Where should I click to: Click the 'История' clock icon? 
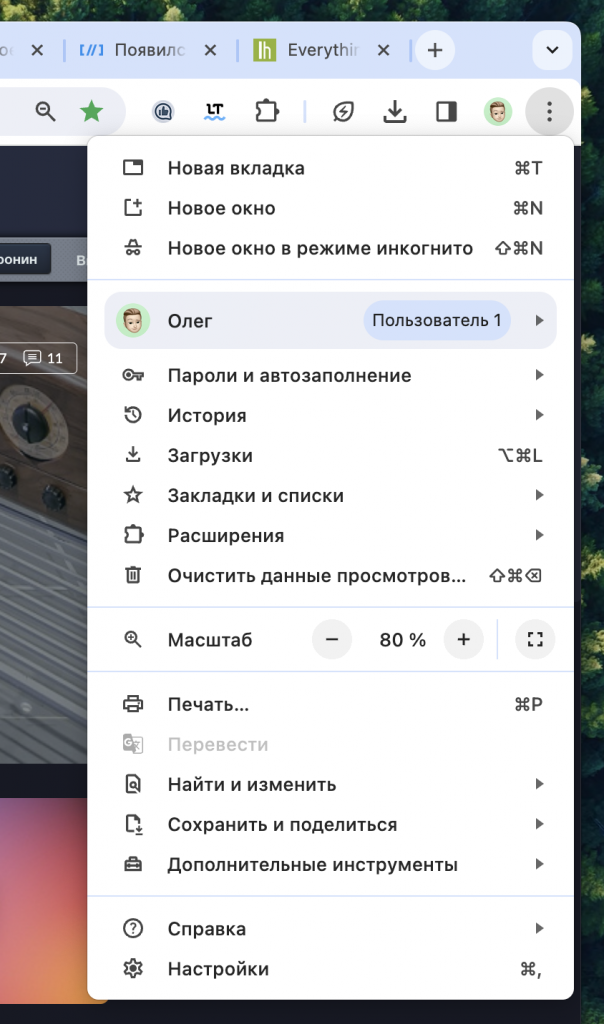133,415
